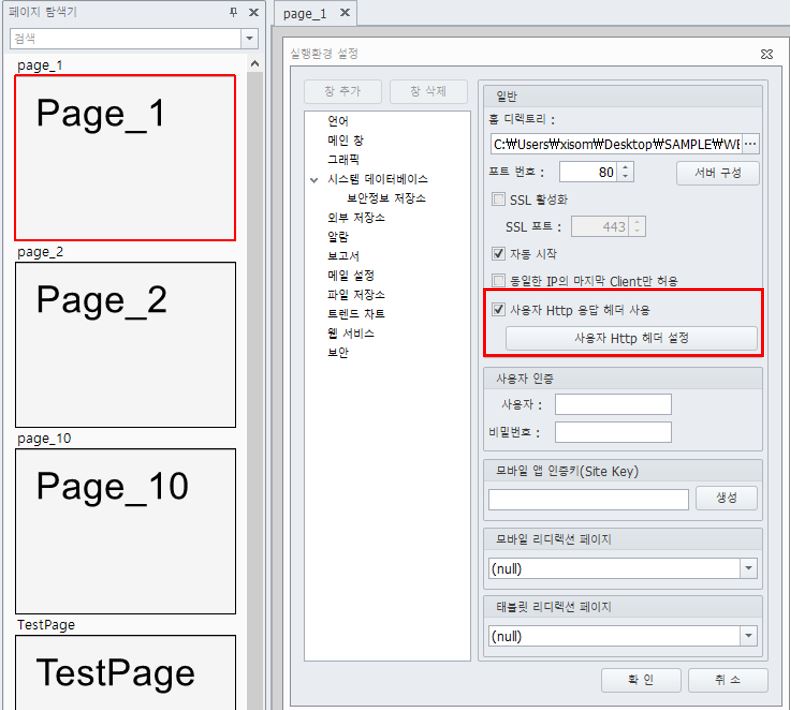The width and height of the screenshot is (791, 710).
Task: Click scroll-up arrow in page explorer
Action: click(x=255, y=64)
